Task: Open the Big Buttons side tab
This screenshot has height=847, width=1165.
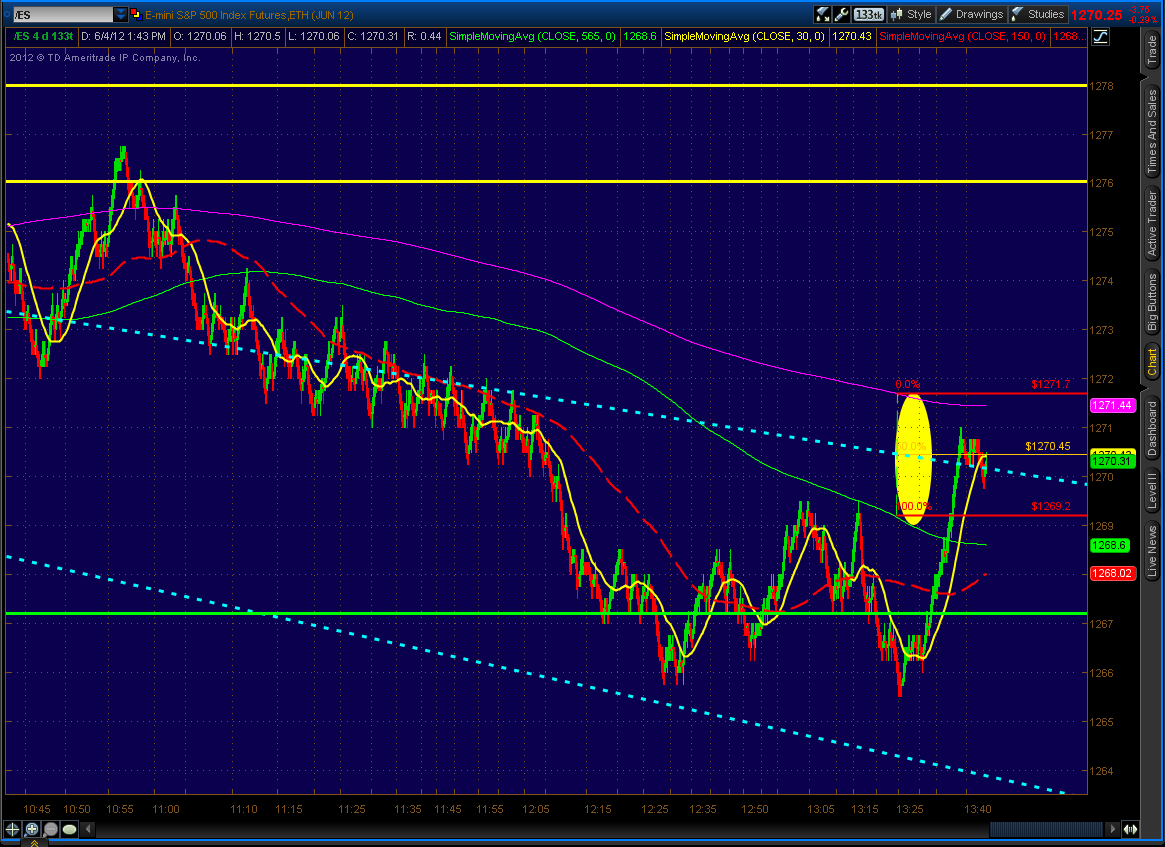Action: coord(1152,302)
